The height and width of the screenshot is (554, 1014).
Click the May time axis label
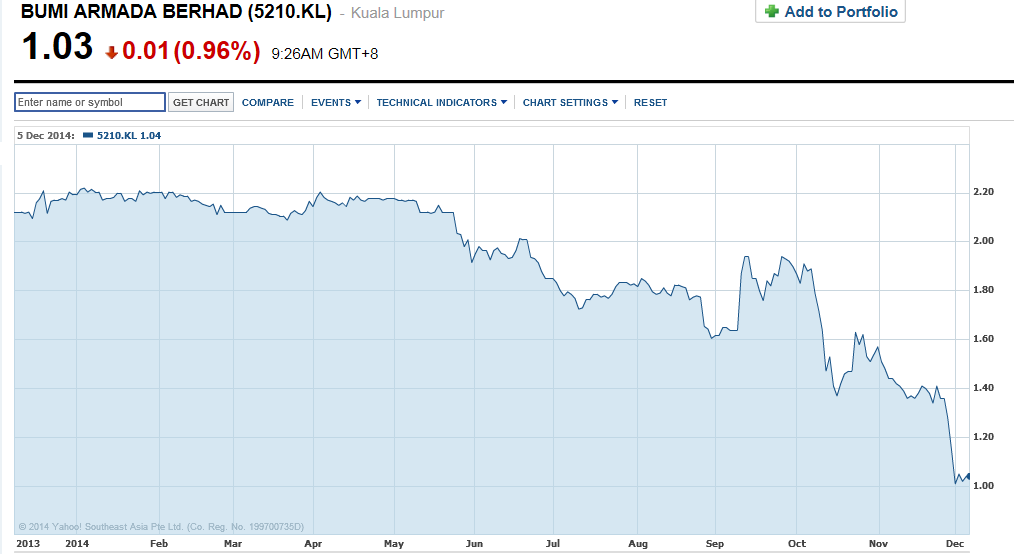click(394, 544)
